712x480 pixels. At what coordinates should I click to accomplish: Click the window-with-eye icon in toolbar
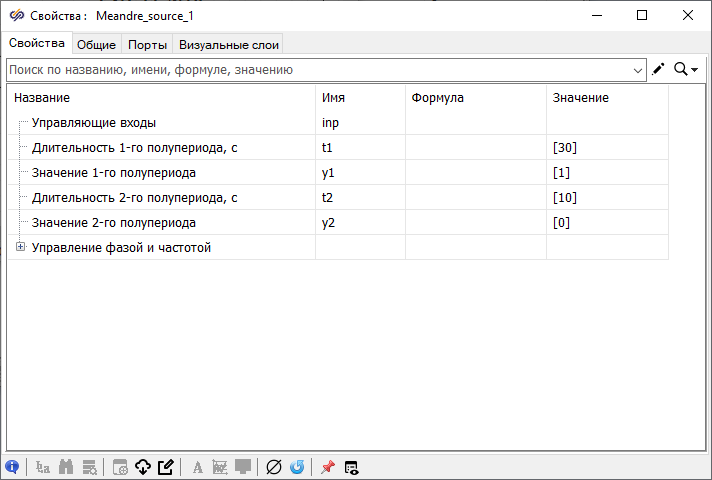point(351,467)
